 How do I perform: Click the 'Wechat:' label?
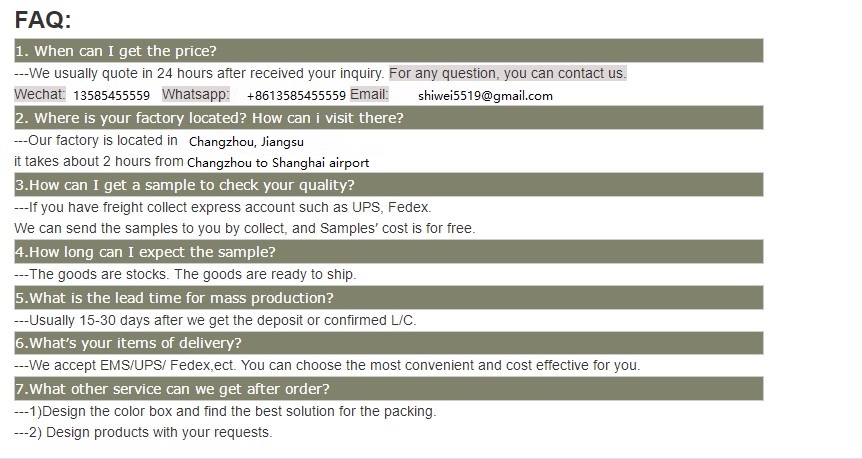pyautogui.click(x=40, y=95)
